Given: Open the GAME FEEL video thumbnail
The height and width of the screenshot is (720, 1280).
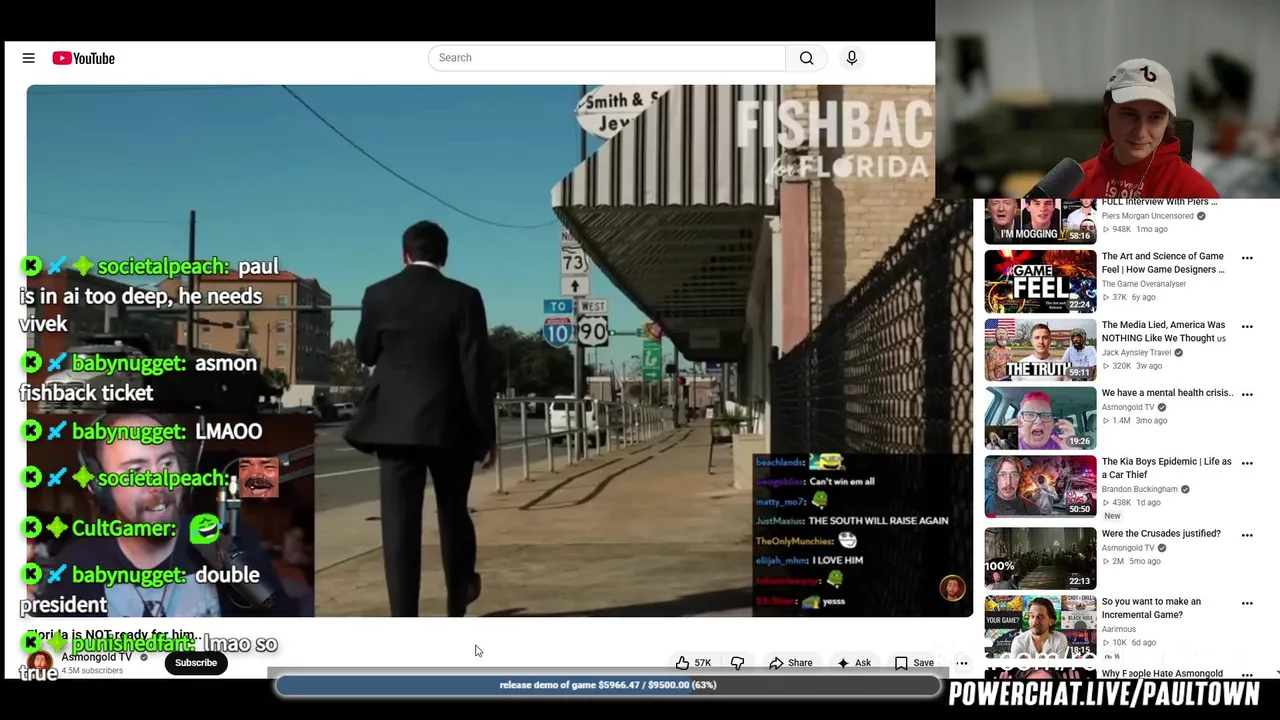Looking at the screenshot, I should tap(1040, 281).
